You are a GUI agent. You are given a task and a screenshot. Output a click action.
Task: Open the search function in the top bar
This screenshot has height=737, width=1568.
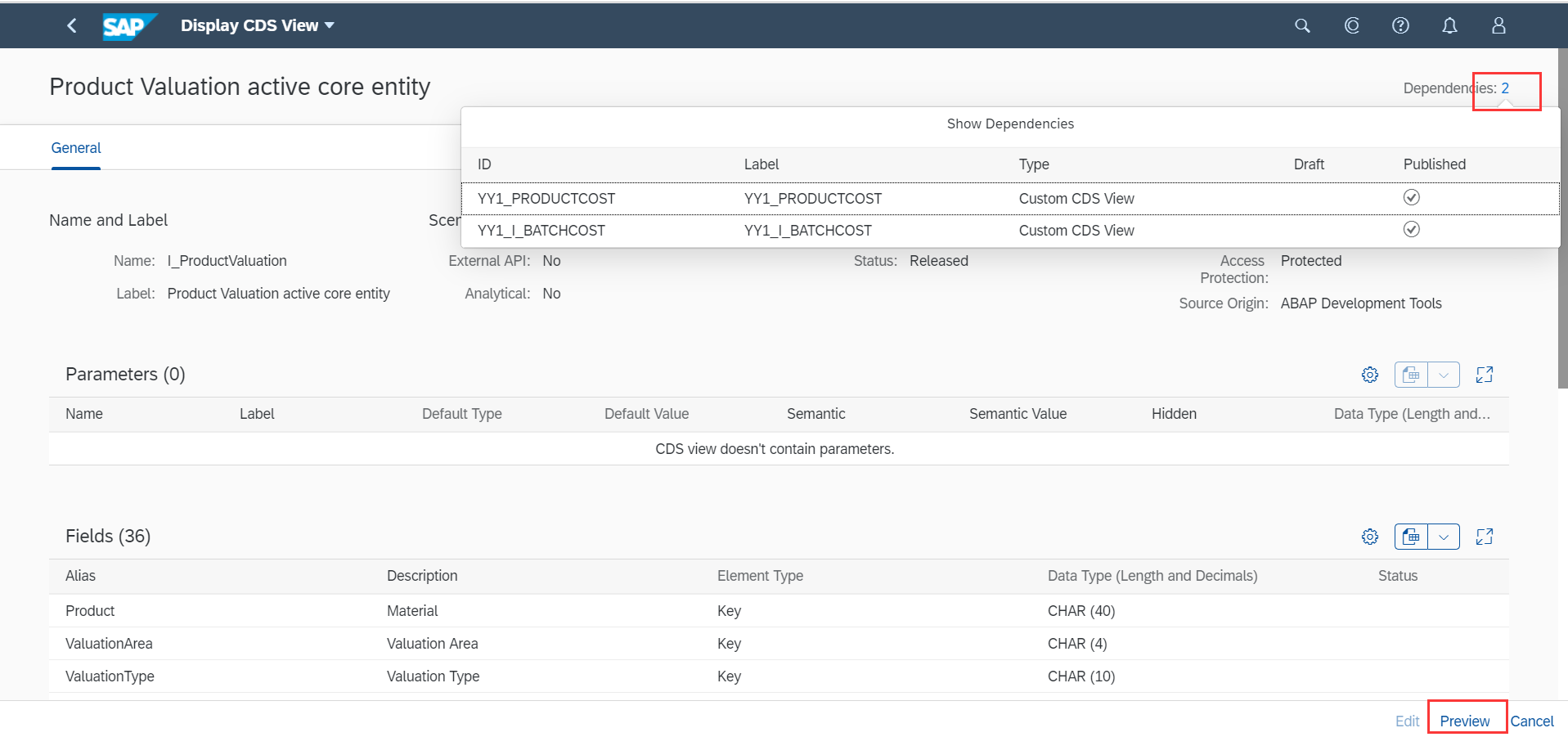click(1301, 25)
